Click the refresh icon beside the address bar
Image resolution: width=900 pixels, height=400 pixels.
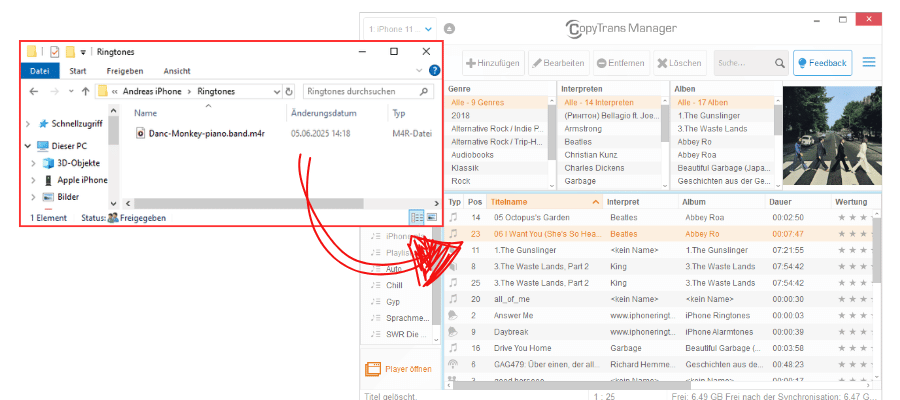click(289, 91)
